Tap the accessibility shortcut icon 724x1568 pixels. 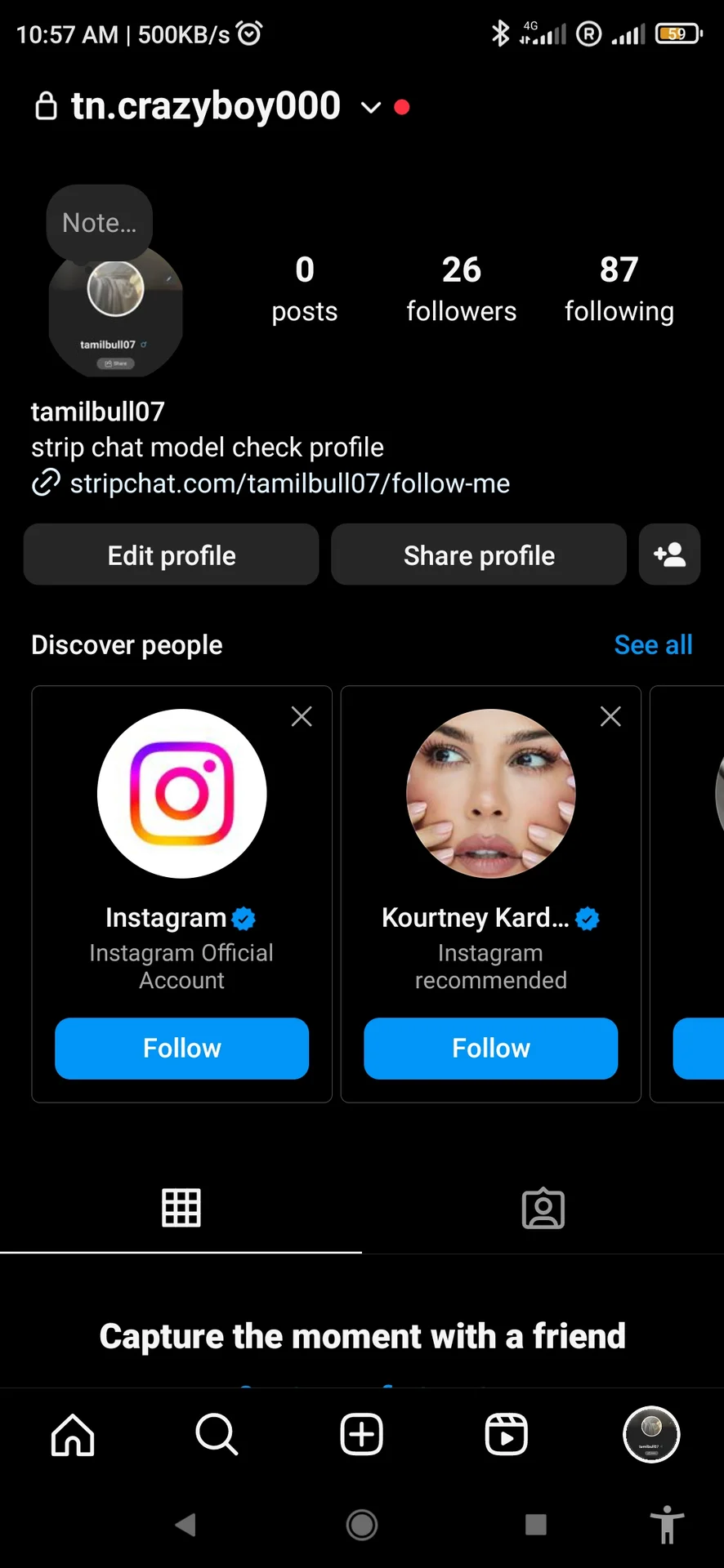pos(667,1525)
